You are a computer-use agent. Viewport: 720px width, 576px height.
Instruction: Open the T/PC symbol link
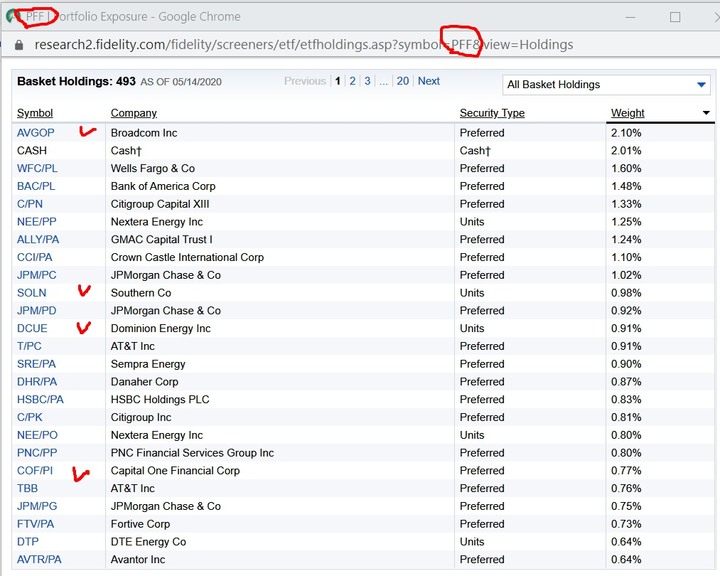[29, 346]
